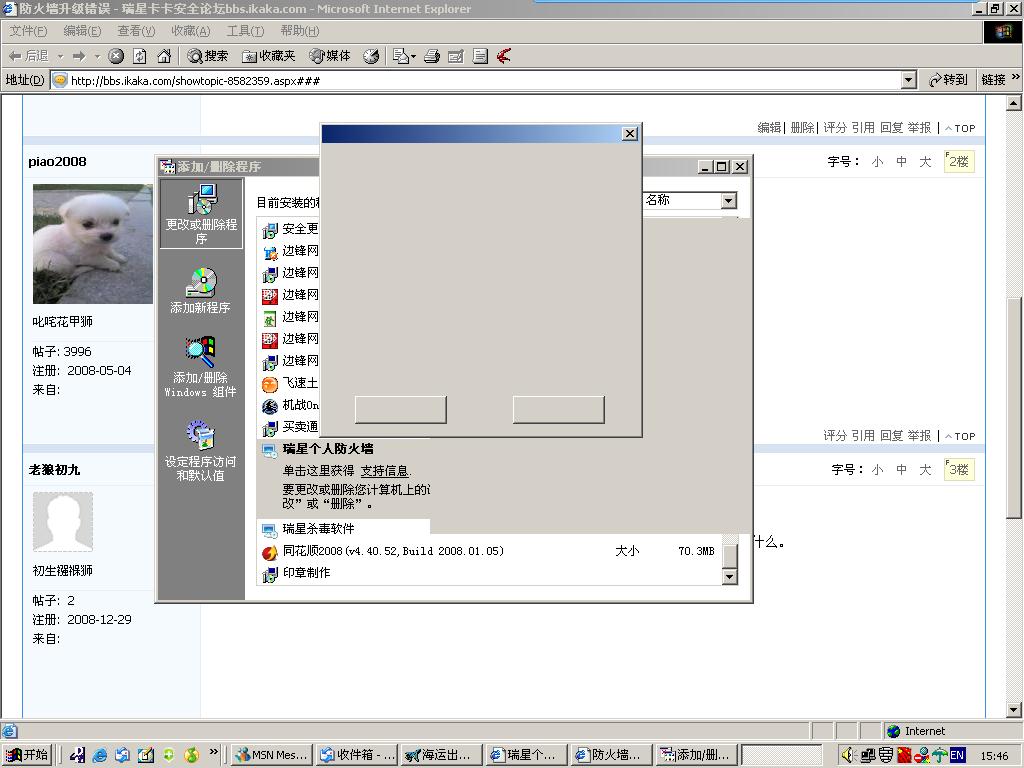1024x768 pixels.
Task: Go to the home page icon
Action: point(164,56)
